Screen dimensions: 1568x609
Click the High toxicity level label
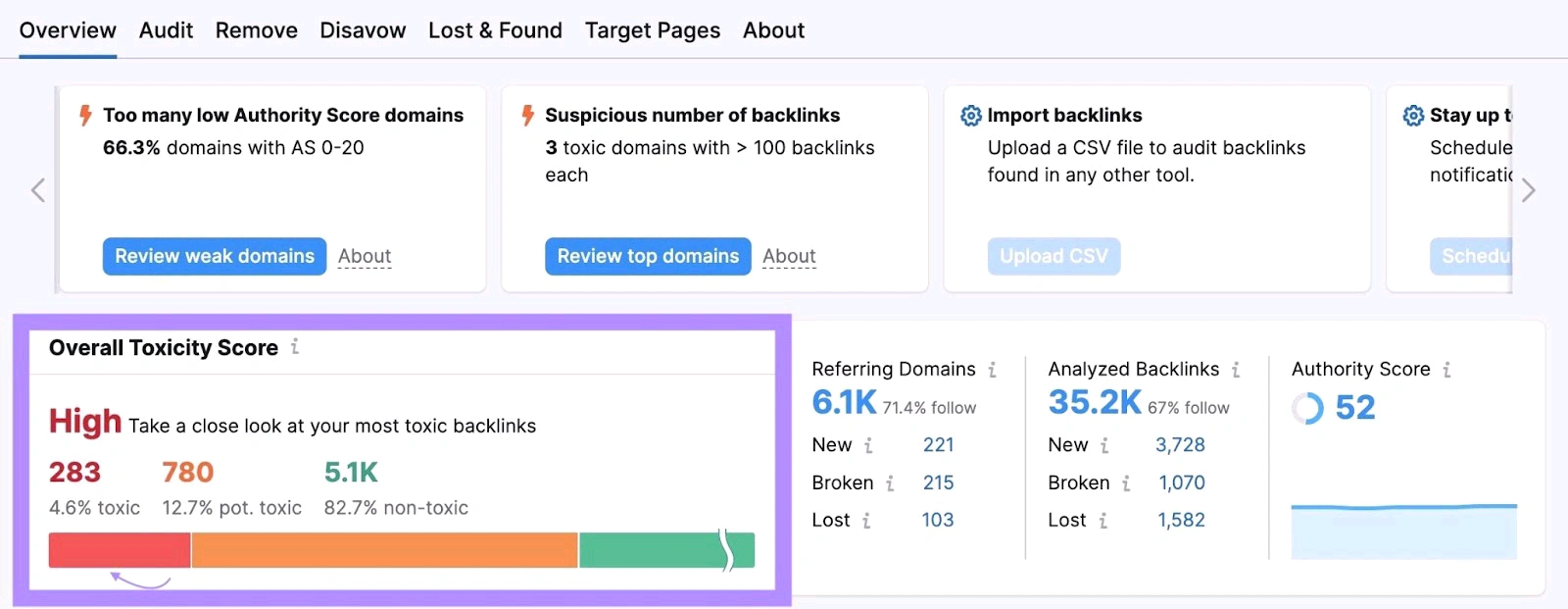(x=85, y=422)
